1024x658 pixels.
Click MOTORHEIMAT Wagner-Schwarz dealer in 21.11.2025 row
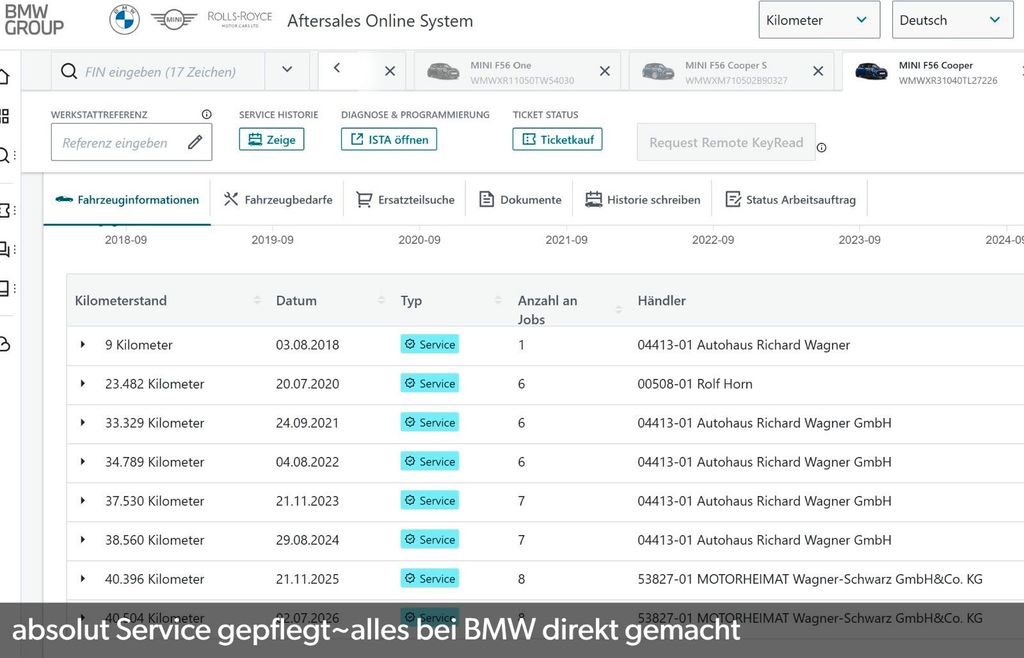click(x=810, y=579)
